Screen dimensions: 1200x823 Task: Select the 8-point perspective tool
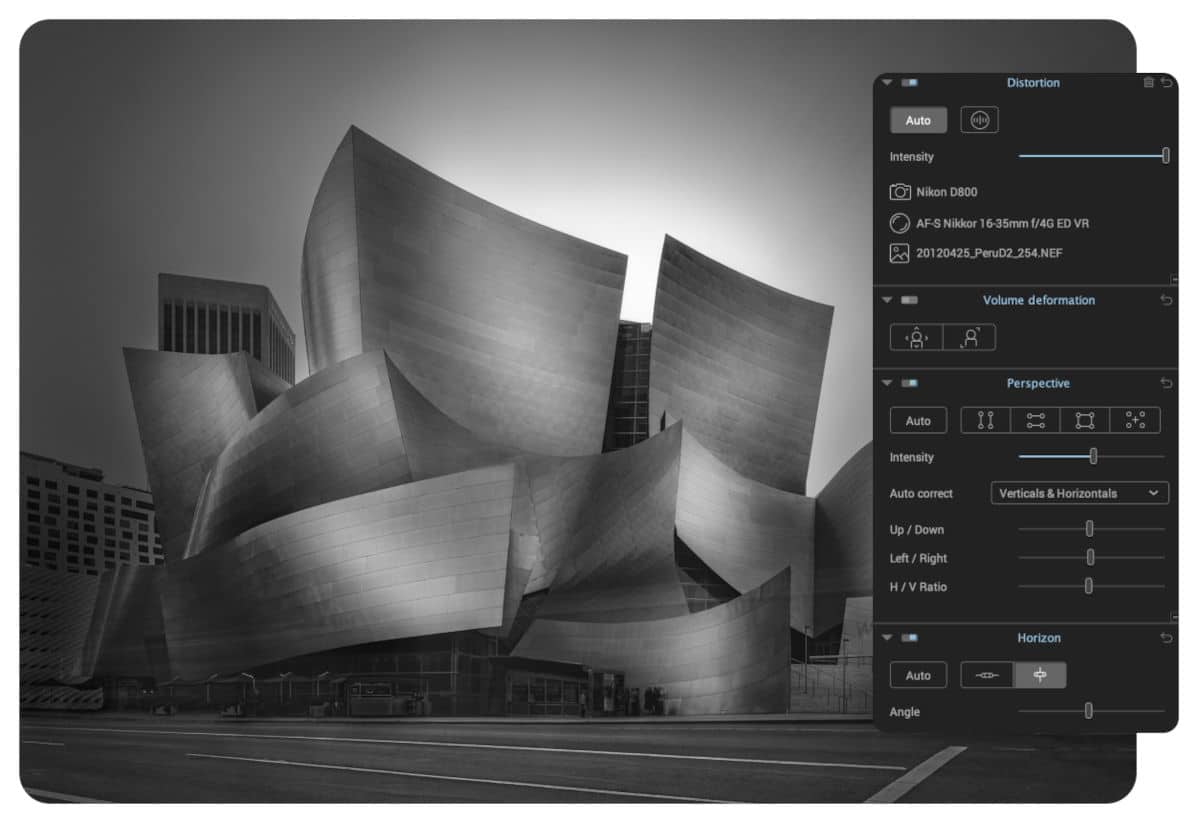click(1135, 421)
